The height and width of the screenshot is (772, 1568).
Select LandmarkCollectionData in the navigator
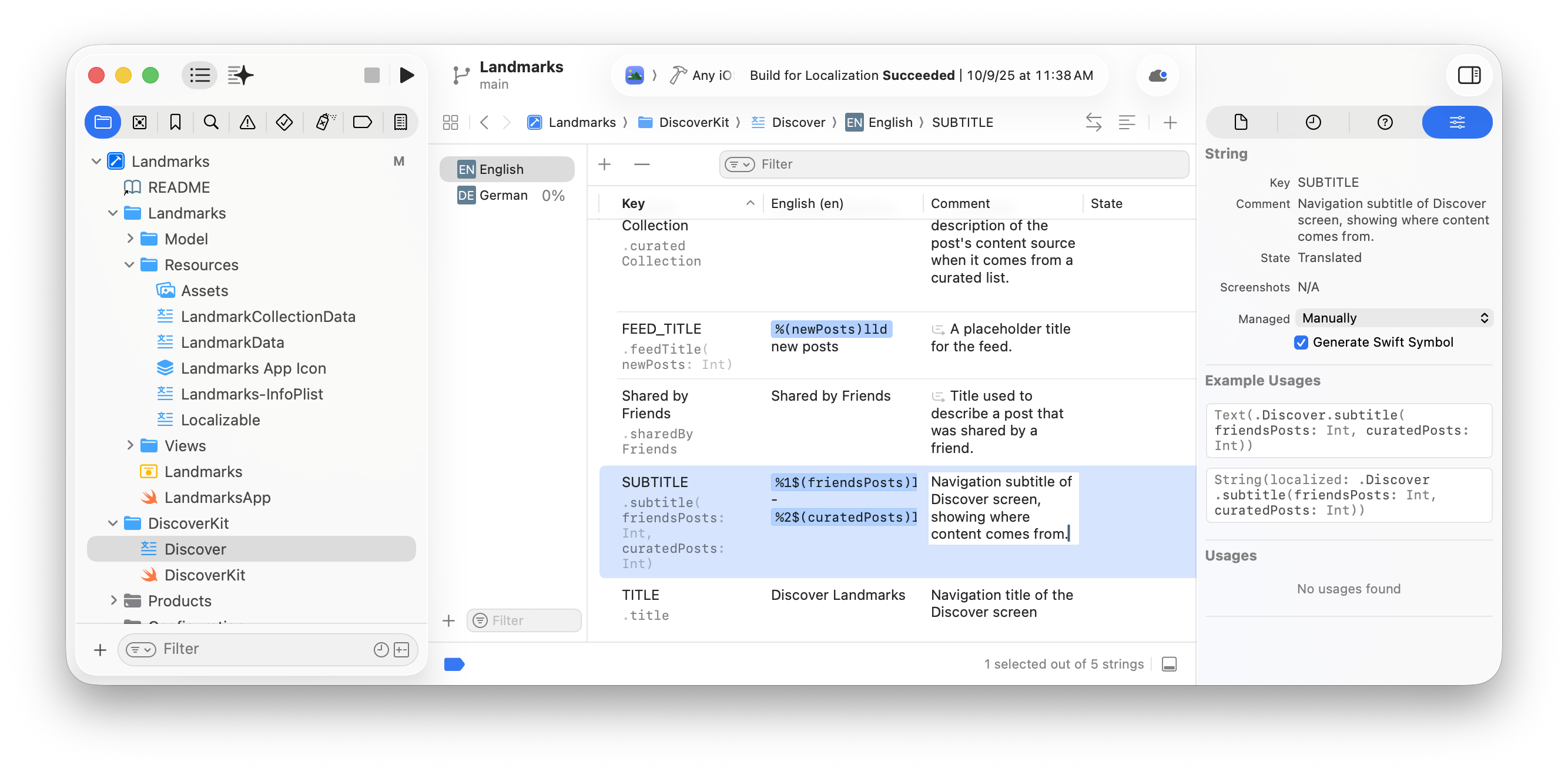(268, 316)
